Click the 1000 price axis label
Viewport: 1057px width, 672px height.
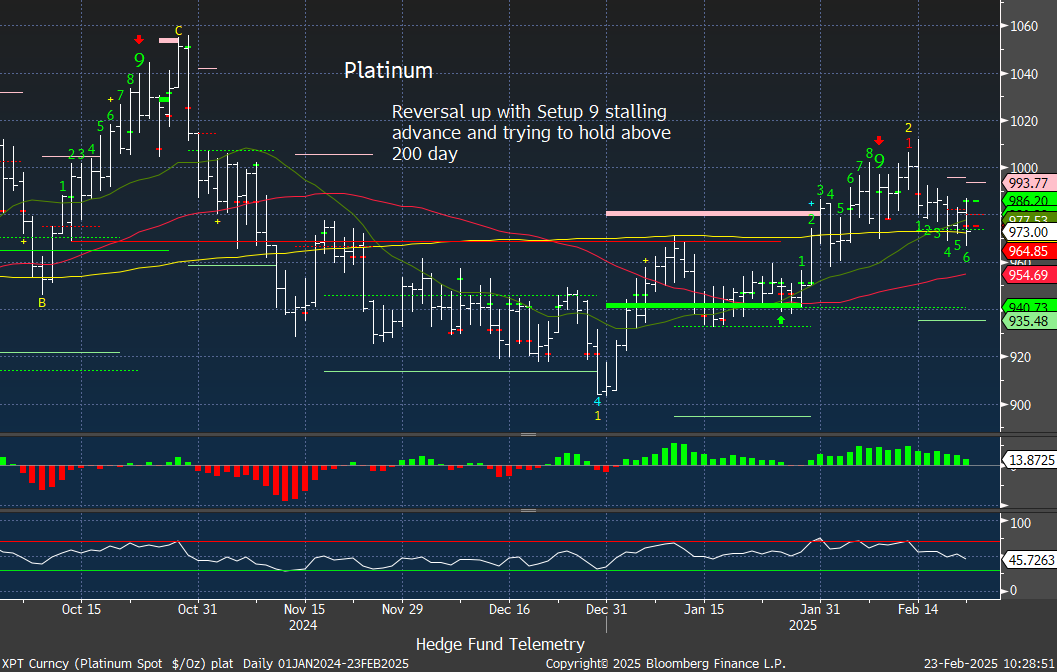click(1023, 169)
